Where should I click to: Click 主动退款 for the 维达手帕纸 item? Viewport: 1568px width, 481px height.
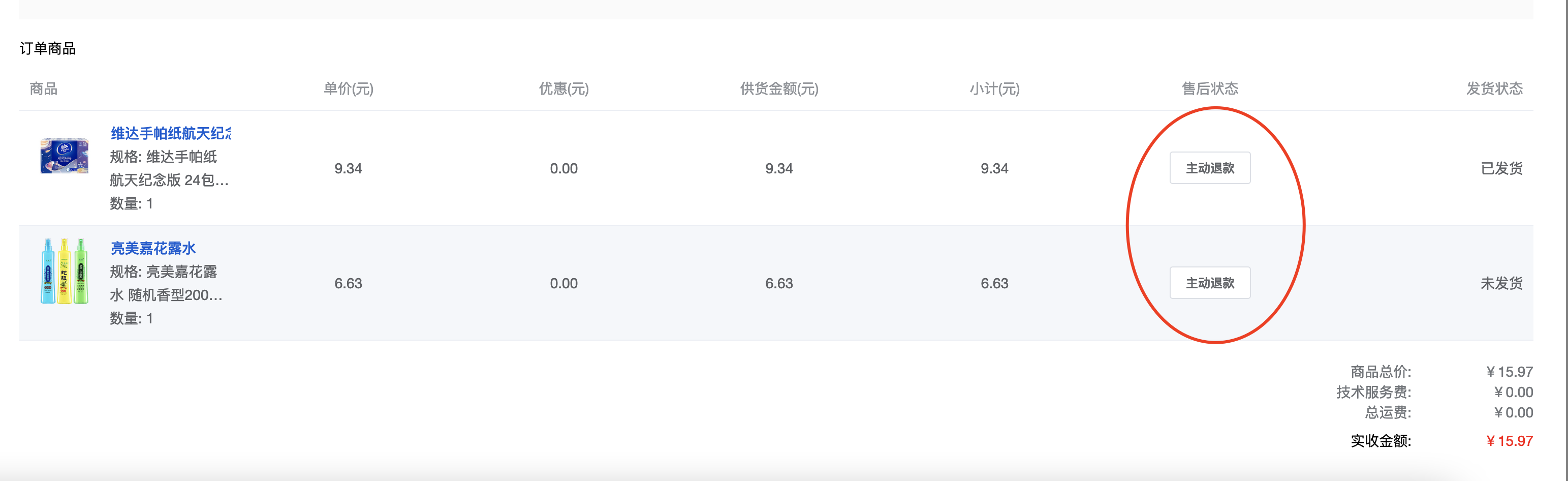(1209, 168)
